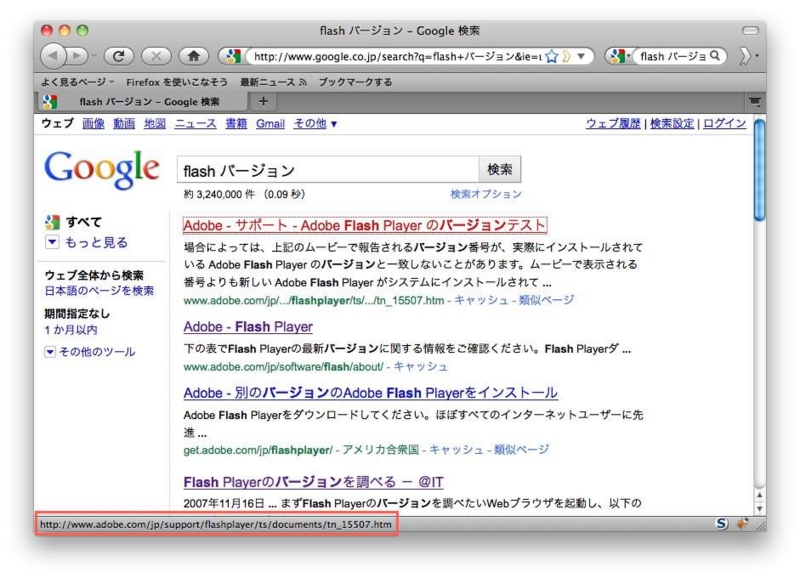The height and width of the screenshot is (578, 800).
Task: Open 類似ページ link for get.adobe.com result
Action: click(521, 450)
